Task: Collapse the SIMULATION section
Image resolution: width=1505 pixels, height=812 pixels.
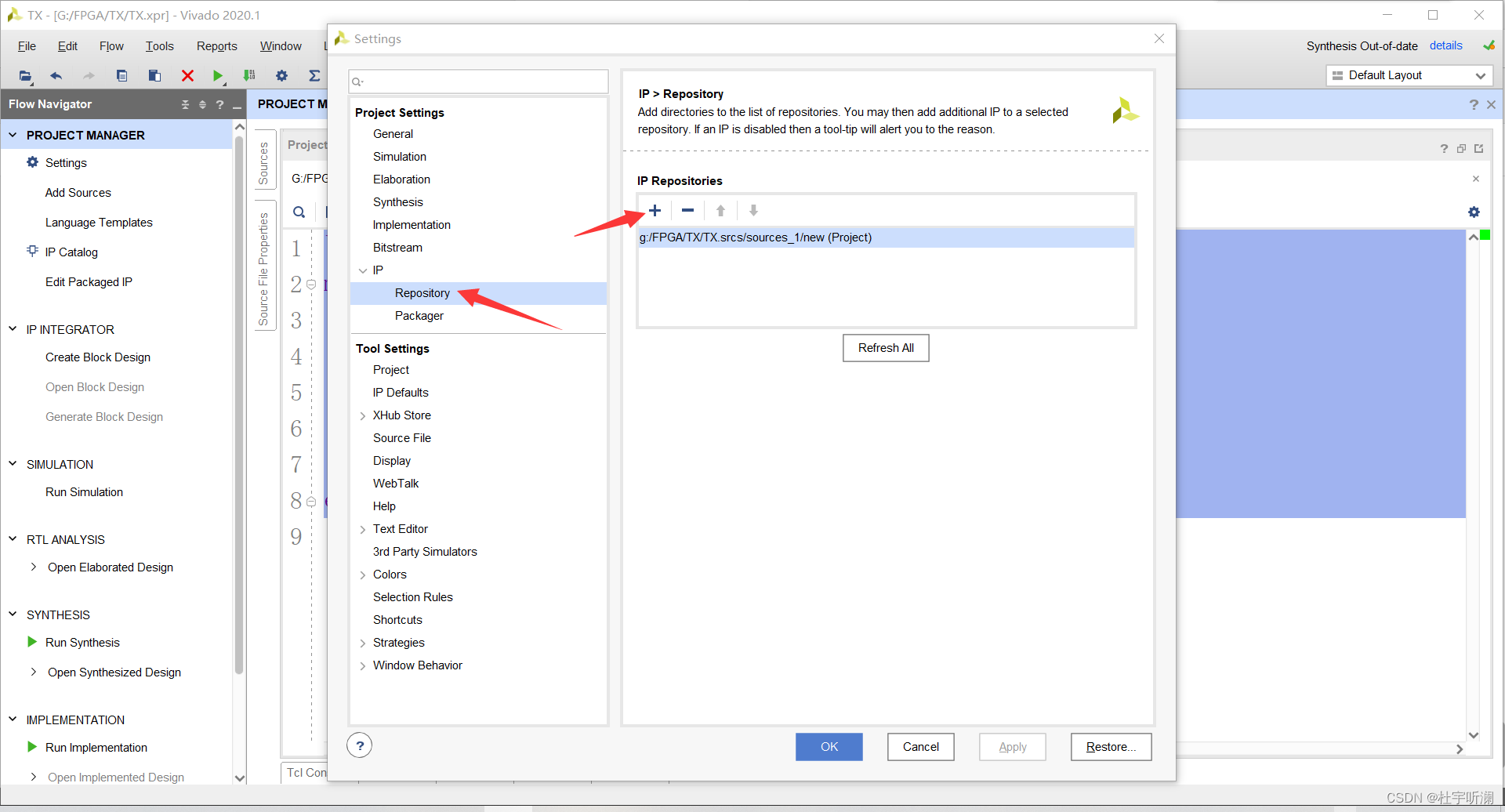Action: (x=13, y=464)
